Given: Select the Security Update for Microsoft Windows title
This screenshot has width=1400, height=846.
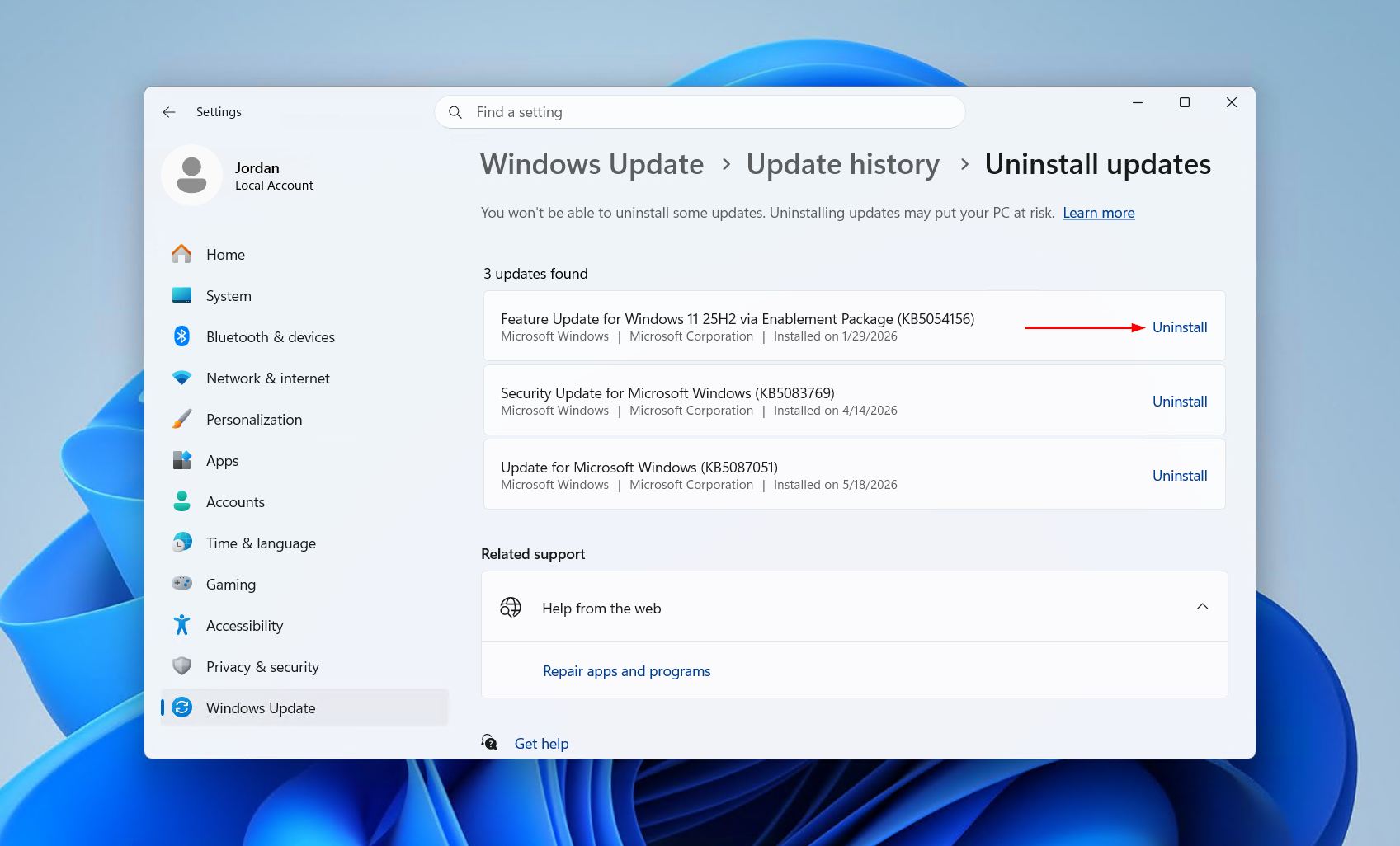Looking at the screenshot, I should [x=667, y=393].
